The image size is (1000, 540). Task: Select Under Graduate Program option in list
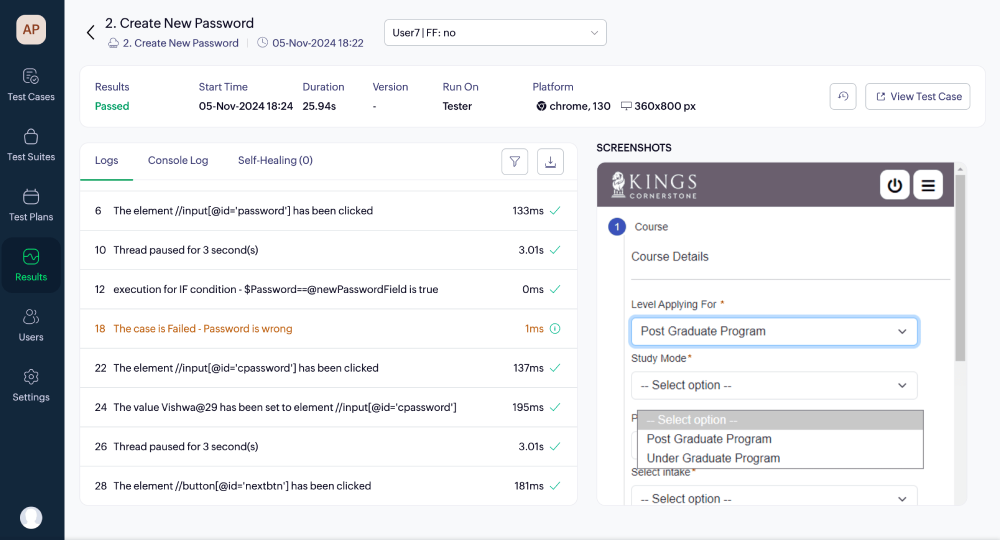(x=713, y=458)
